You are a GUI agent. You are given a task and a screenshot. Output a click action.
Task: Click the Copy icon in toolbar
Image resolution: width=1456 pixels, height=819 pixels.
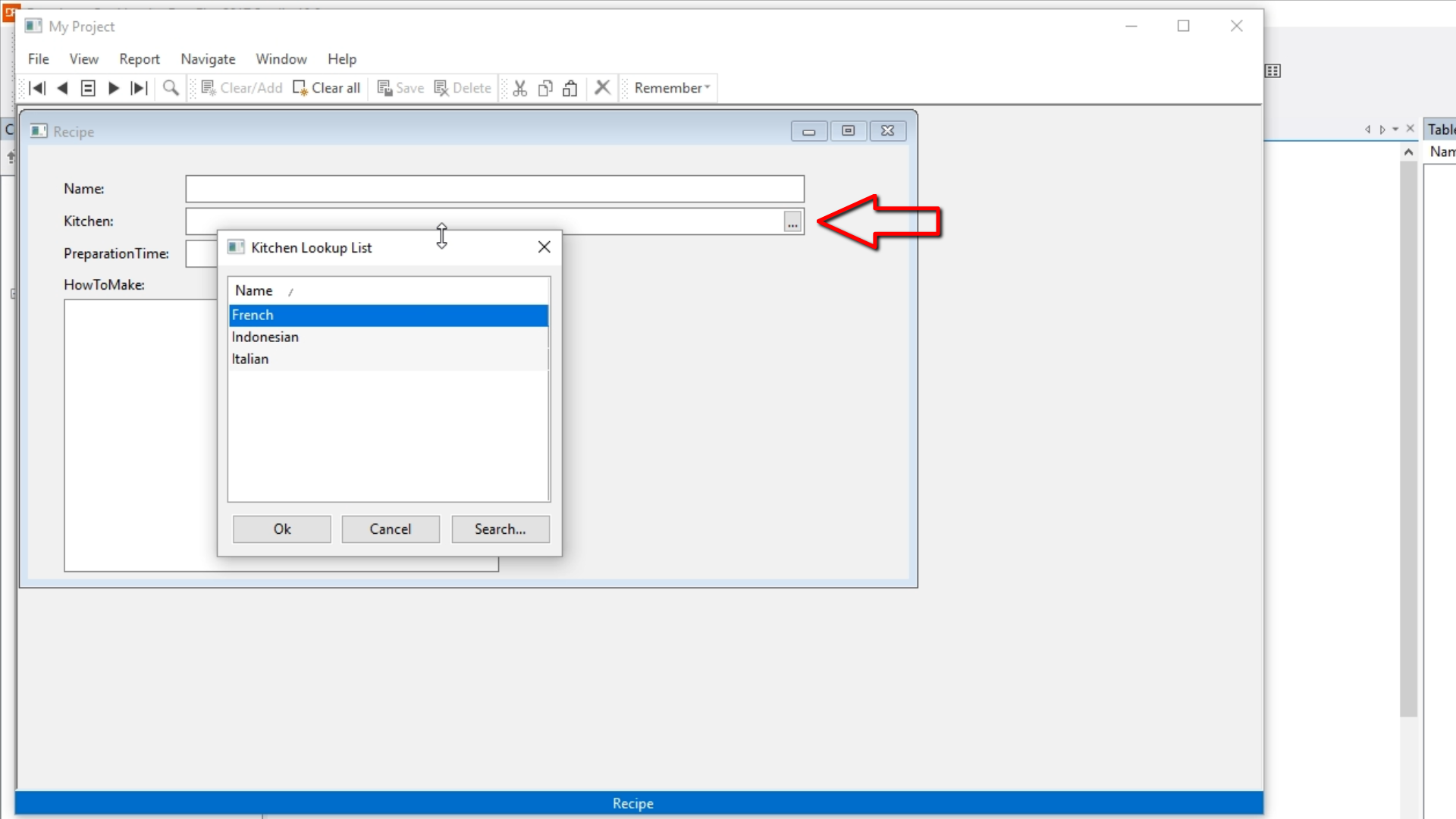pos(545,88)
